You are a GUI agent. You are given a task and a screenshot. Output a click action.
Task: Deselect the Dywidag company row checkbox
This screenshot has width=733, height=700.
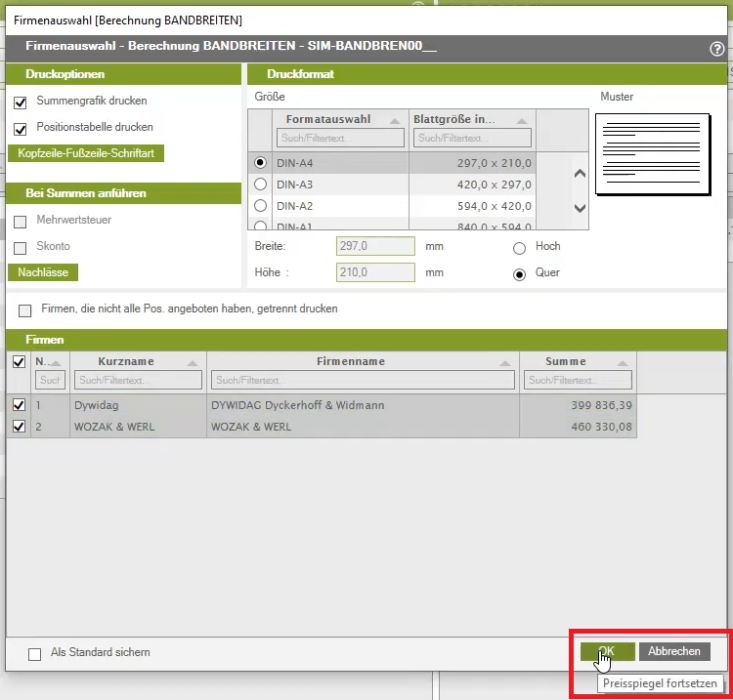19,406
